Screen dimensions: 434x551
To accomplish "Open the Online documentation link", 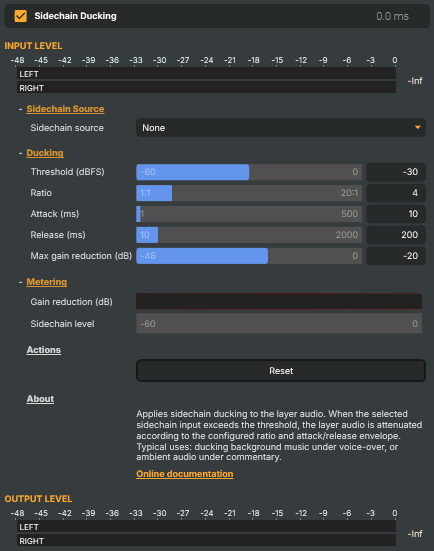I will coord(184,474).
